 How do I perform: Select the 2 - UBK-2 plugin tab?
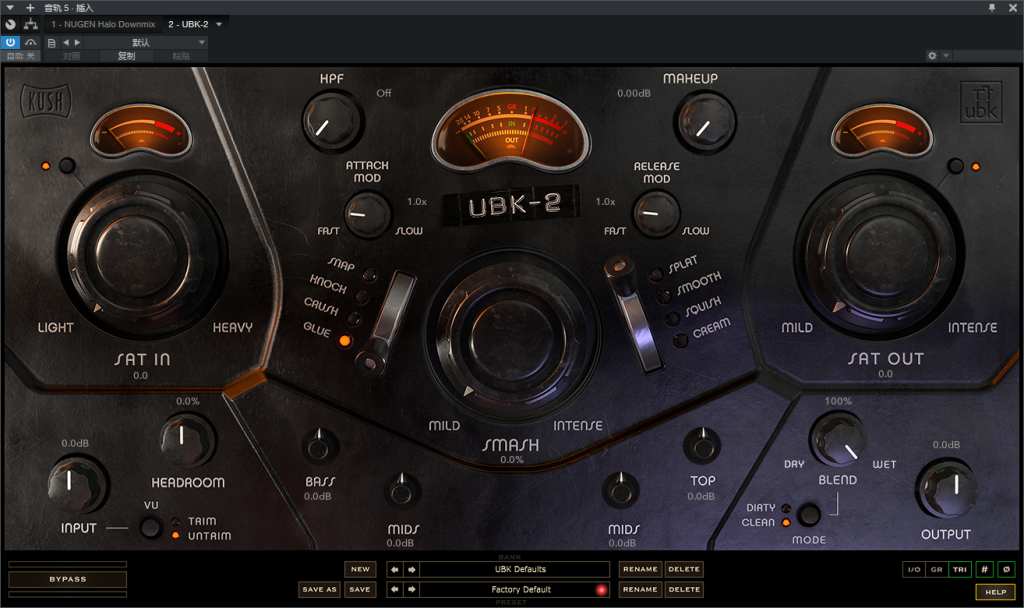[x=188, y=24]
